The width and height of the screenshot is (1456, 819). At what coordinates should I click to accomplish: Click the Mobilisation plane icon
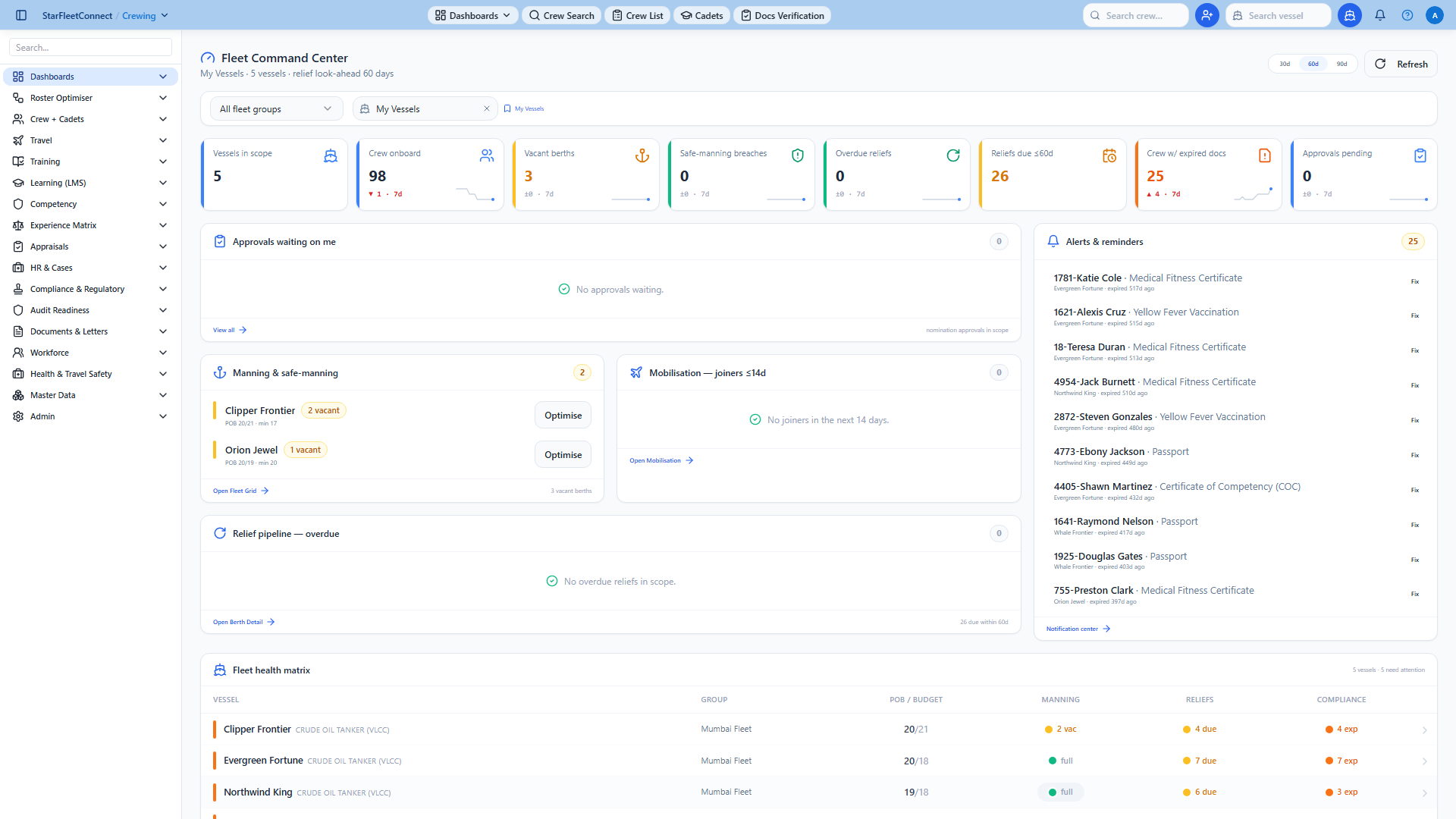click(x=636, y=372)
